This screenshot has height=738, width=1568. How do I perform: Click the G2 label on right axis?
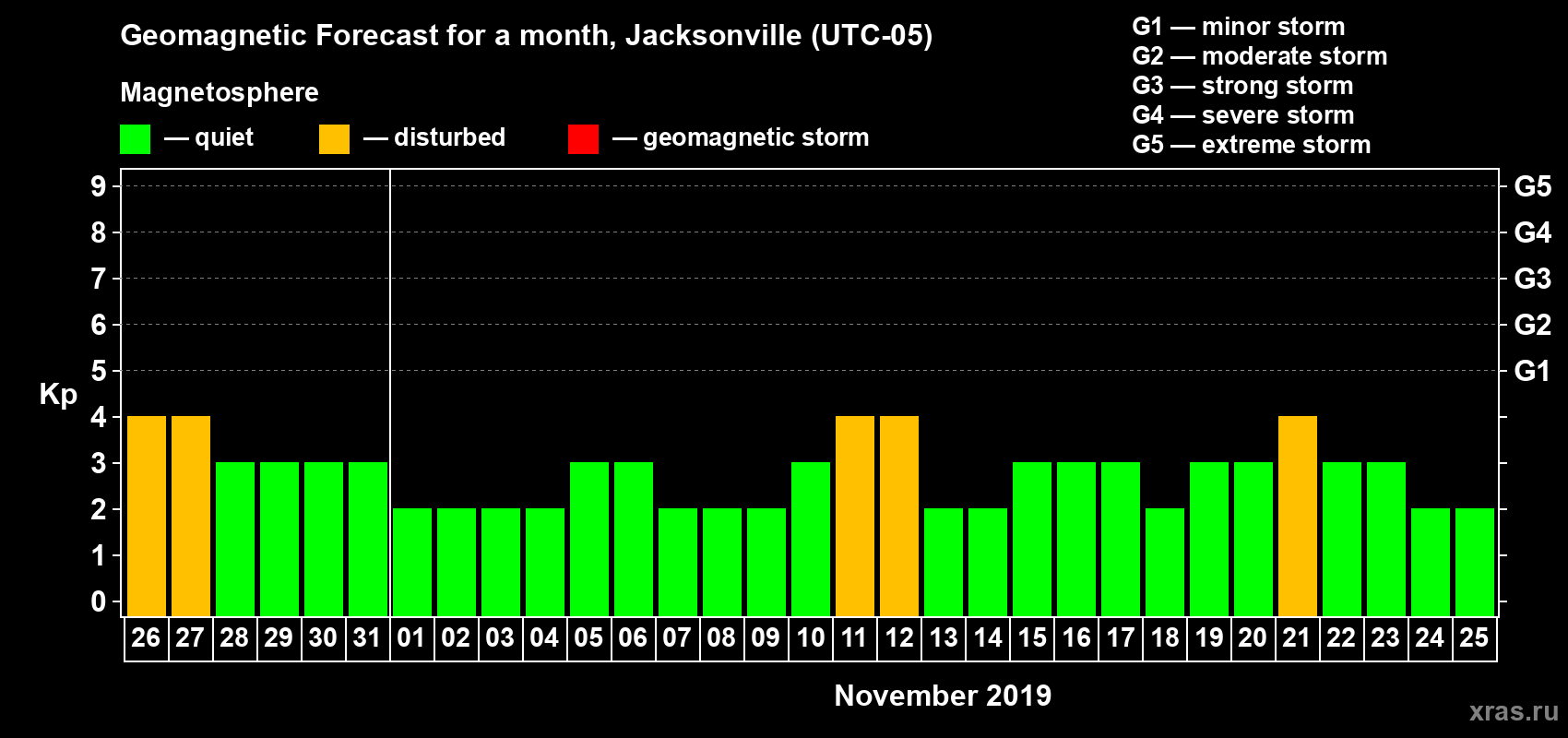pos(1533,325)
